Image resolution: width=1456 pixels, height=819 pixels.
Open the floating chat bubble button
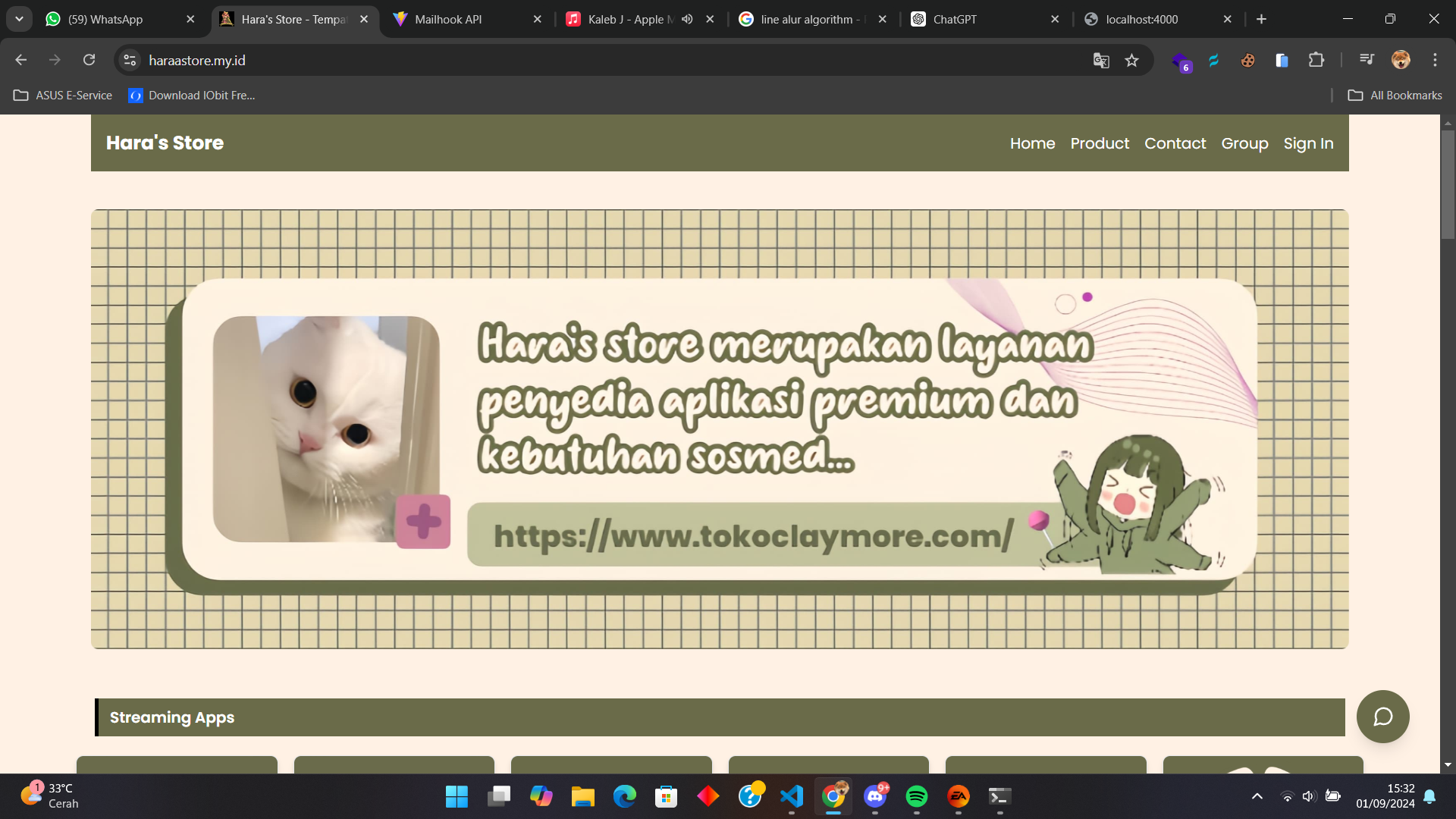tap(1382, 717)
